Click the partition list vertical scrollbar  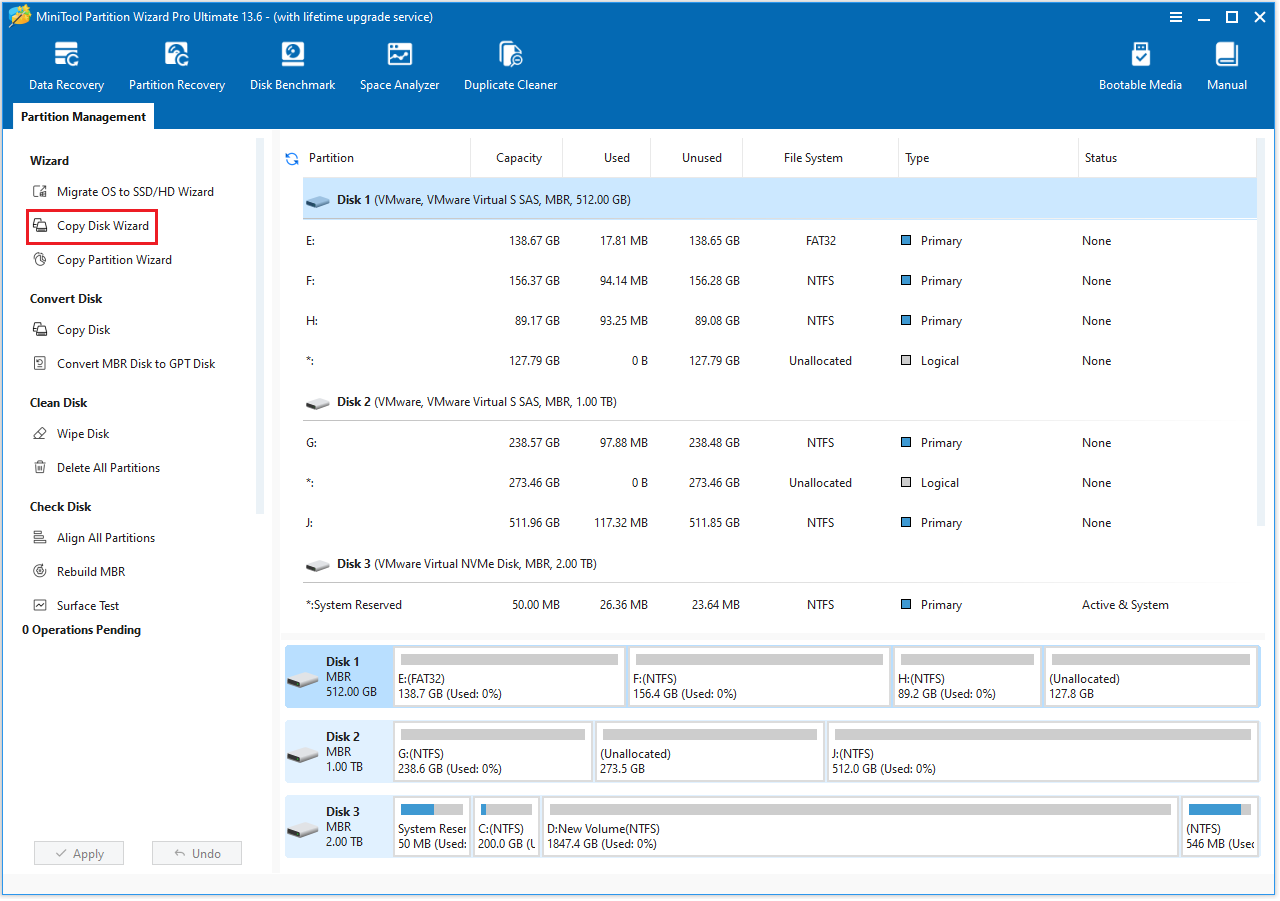1260,330
